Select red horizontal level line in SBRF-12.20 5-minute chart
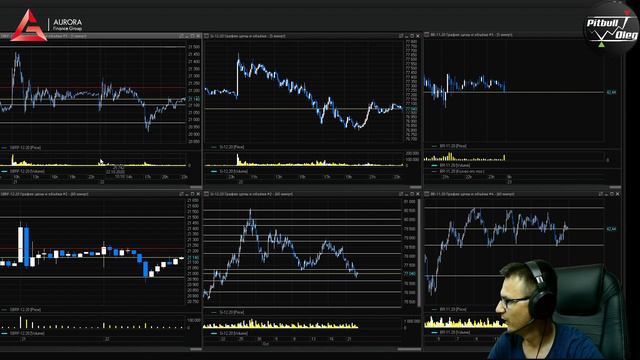640x360 pixels. click(x=93, y=87)
